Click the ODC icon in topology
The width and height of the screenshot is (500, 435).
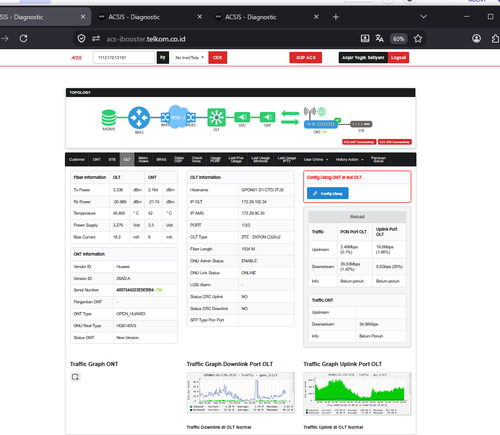(x=242, y=117)
